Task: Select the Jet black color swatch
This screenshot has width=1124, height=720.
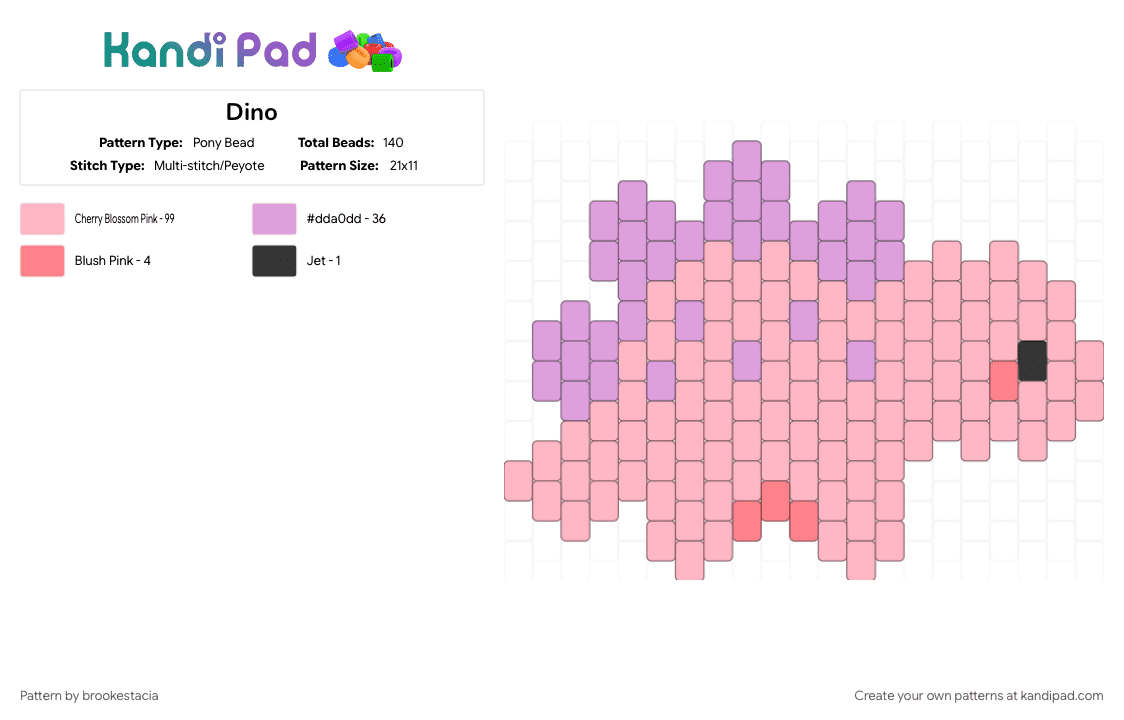Action: tap(274, 261)
